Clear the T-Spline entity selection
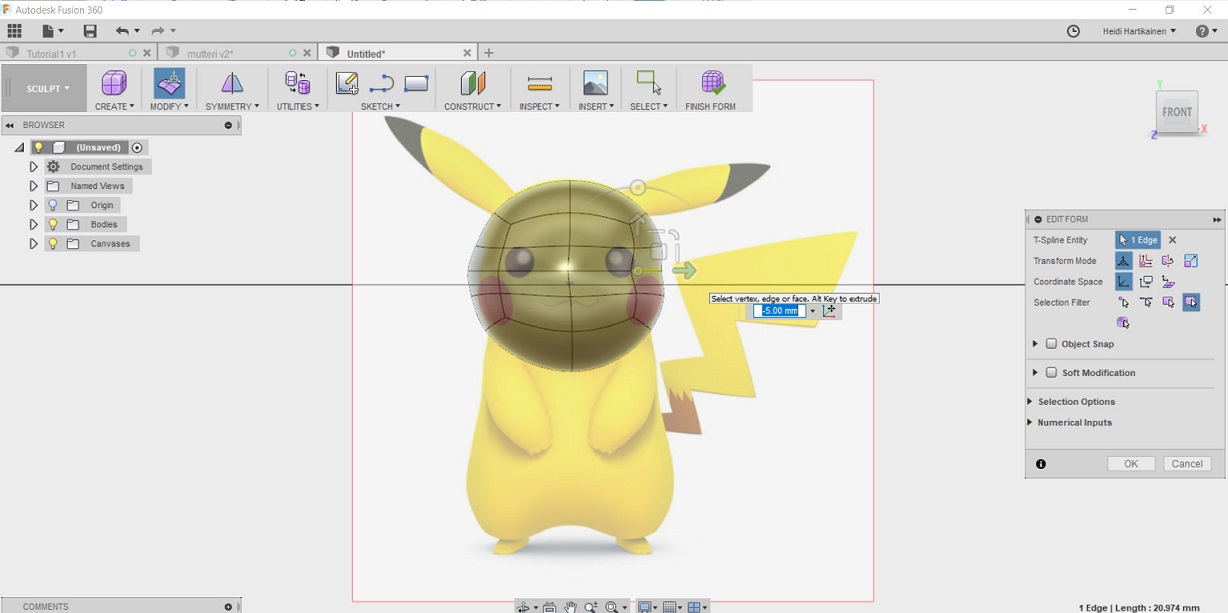 [x=1173, y=240]
